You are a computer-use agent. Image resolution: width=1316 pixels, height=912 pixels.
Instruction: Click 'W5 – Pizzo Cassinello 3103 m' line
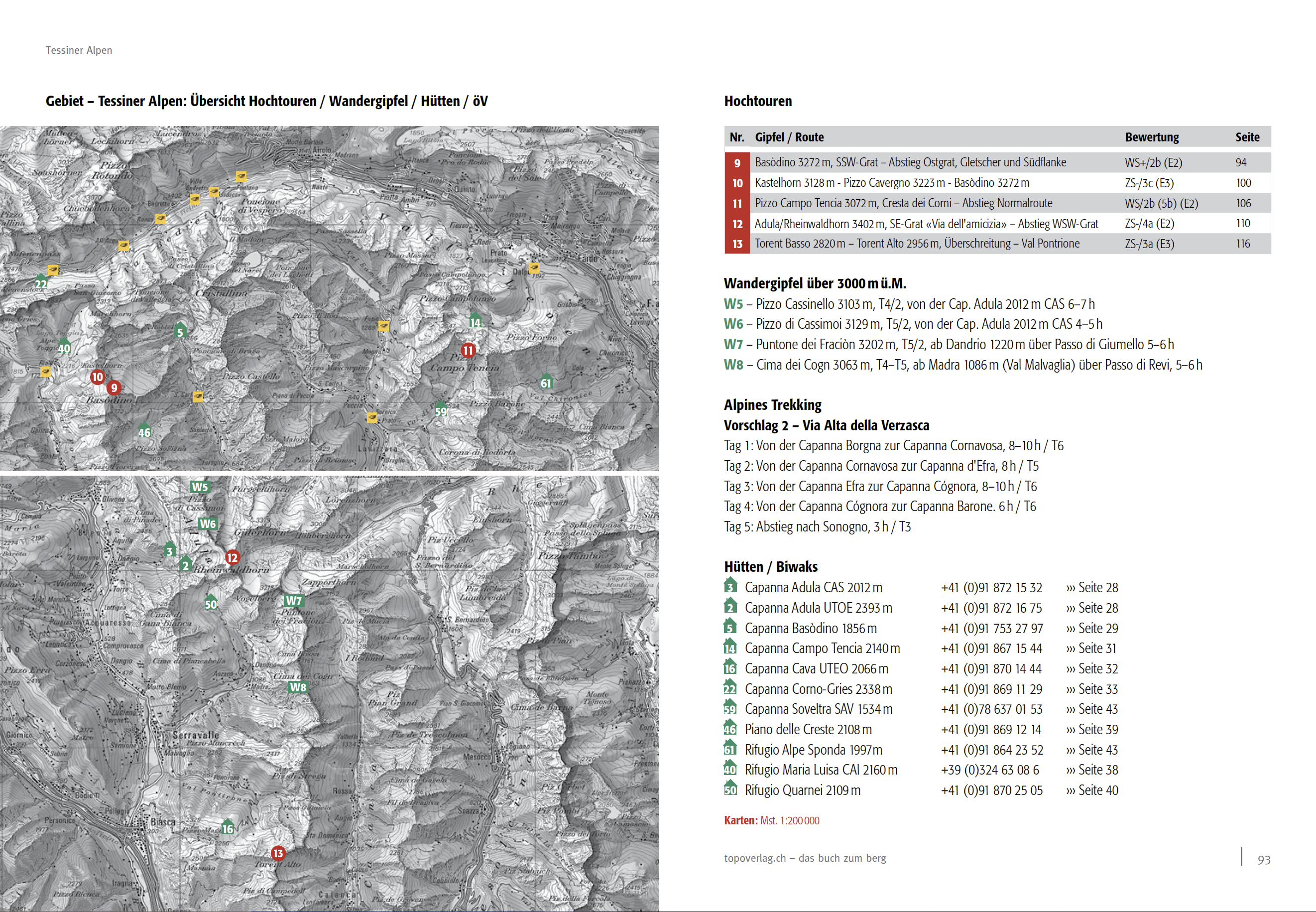[x=909, y=304]
